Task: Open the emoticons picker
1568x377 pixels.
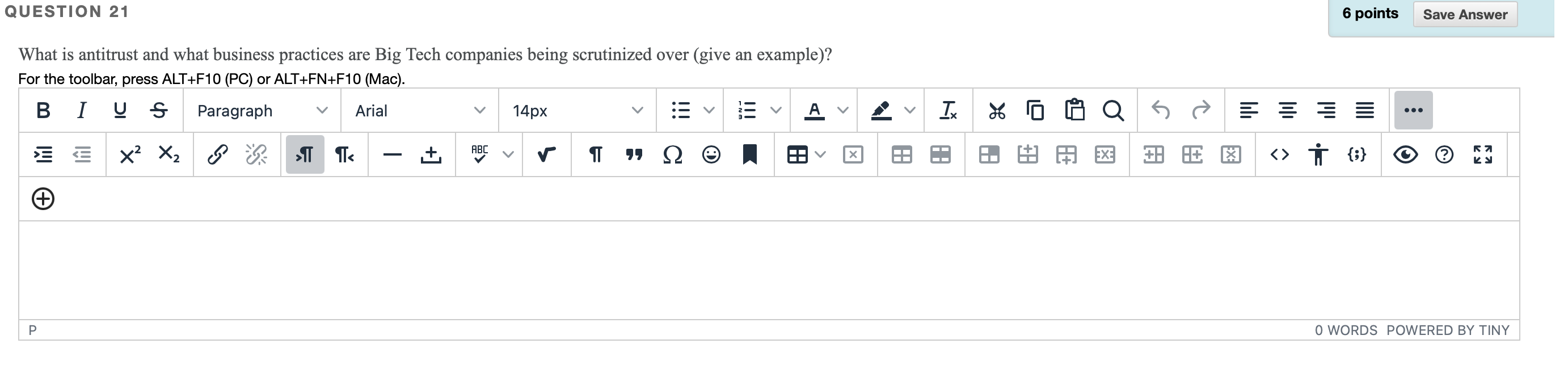Action: tap(710, 154)
